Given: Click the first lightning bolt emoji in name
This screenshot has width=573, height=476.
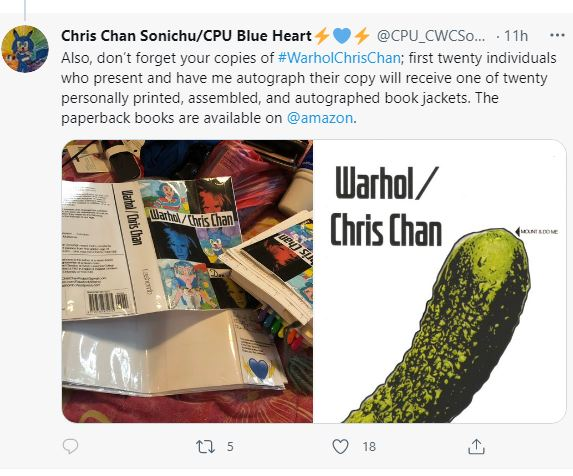Looking at the screenshot, I should 322,36.
